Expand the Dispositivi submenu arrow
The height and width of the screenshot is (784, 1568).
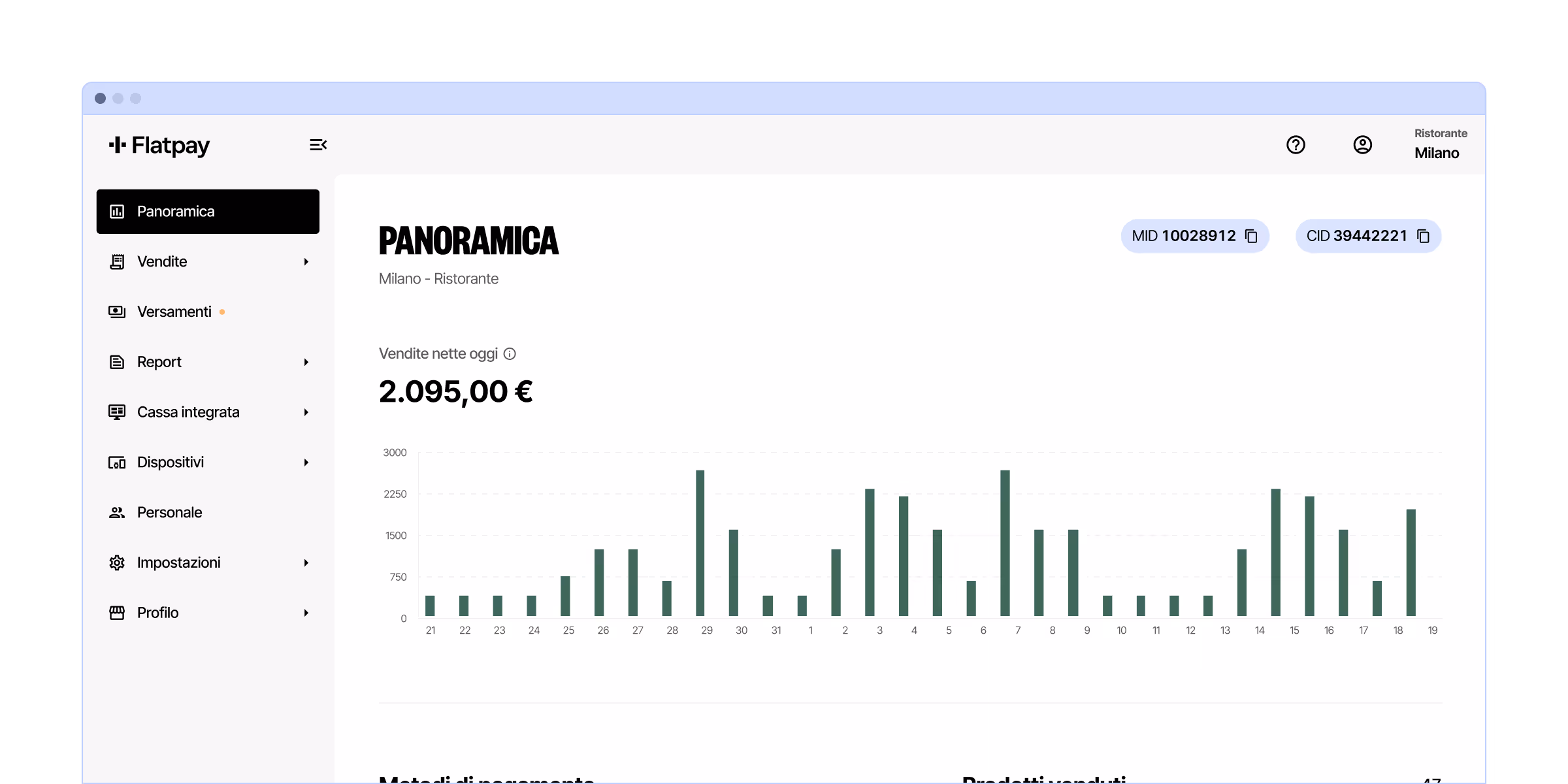[306, 463]
